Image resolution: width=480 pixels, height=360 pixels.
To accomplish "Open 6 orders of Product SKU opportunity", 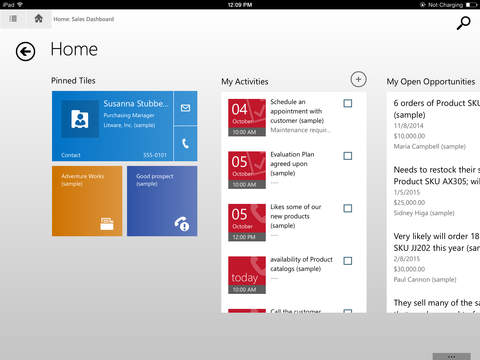I will pyautogui.click(x=437, y=109).
